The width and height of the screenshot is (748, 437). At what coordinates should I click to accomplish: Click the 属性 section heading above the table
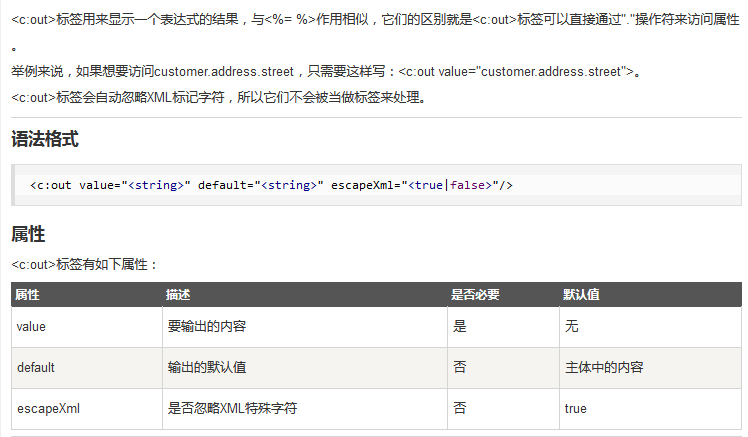click(x=28, y=235)
